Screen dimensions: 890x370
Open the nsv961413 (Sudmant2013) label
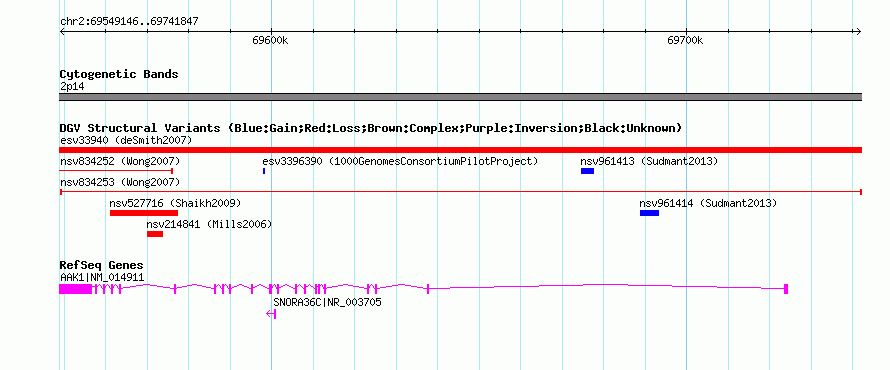point(649,161)
